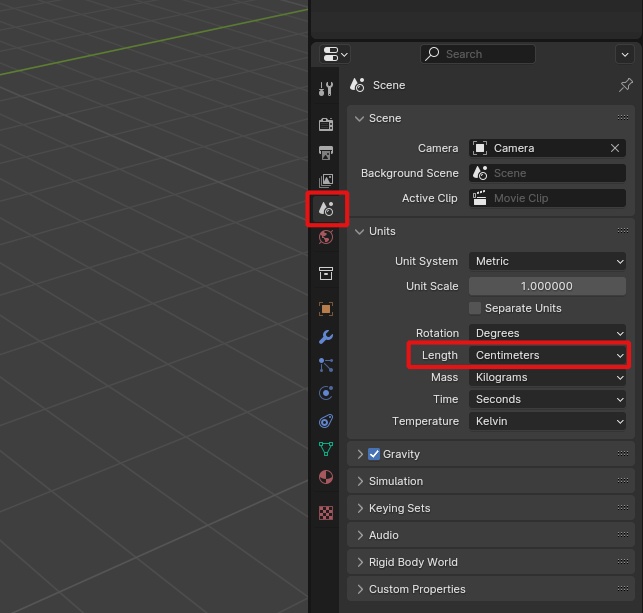643x613 pixels.
Task: Select the View Layer properties tab
Action: pyautogui.click(x=326, y=181)
